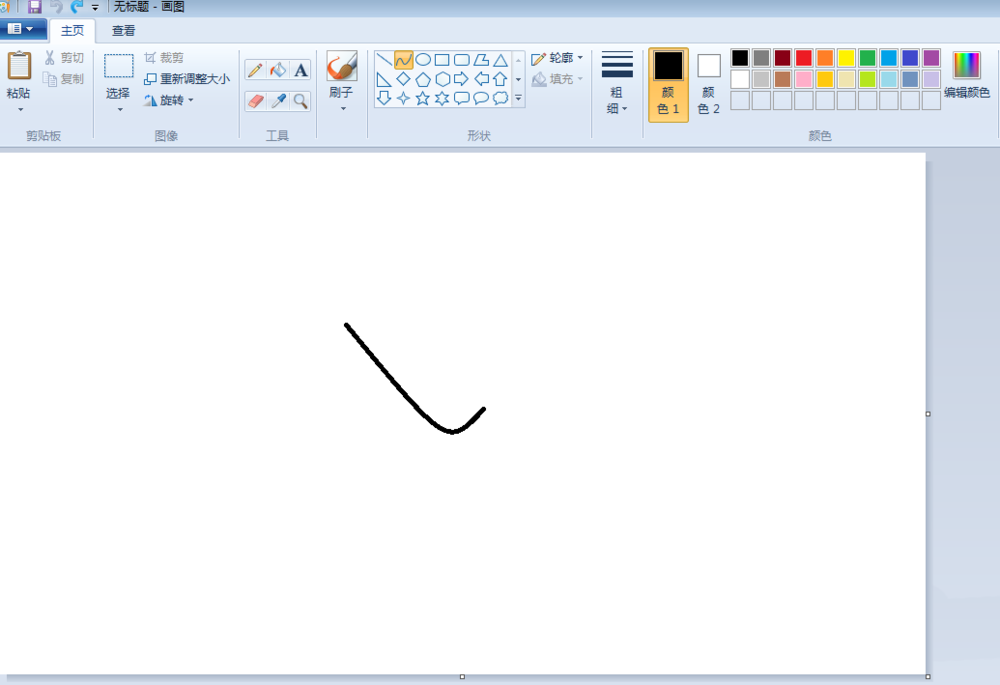Open the 填充 fill dropdown
This screenshot has width=1000, height=685.
click(557, 79)
